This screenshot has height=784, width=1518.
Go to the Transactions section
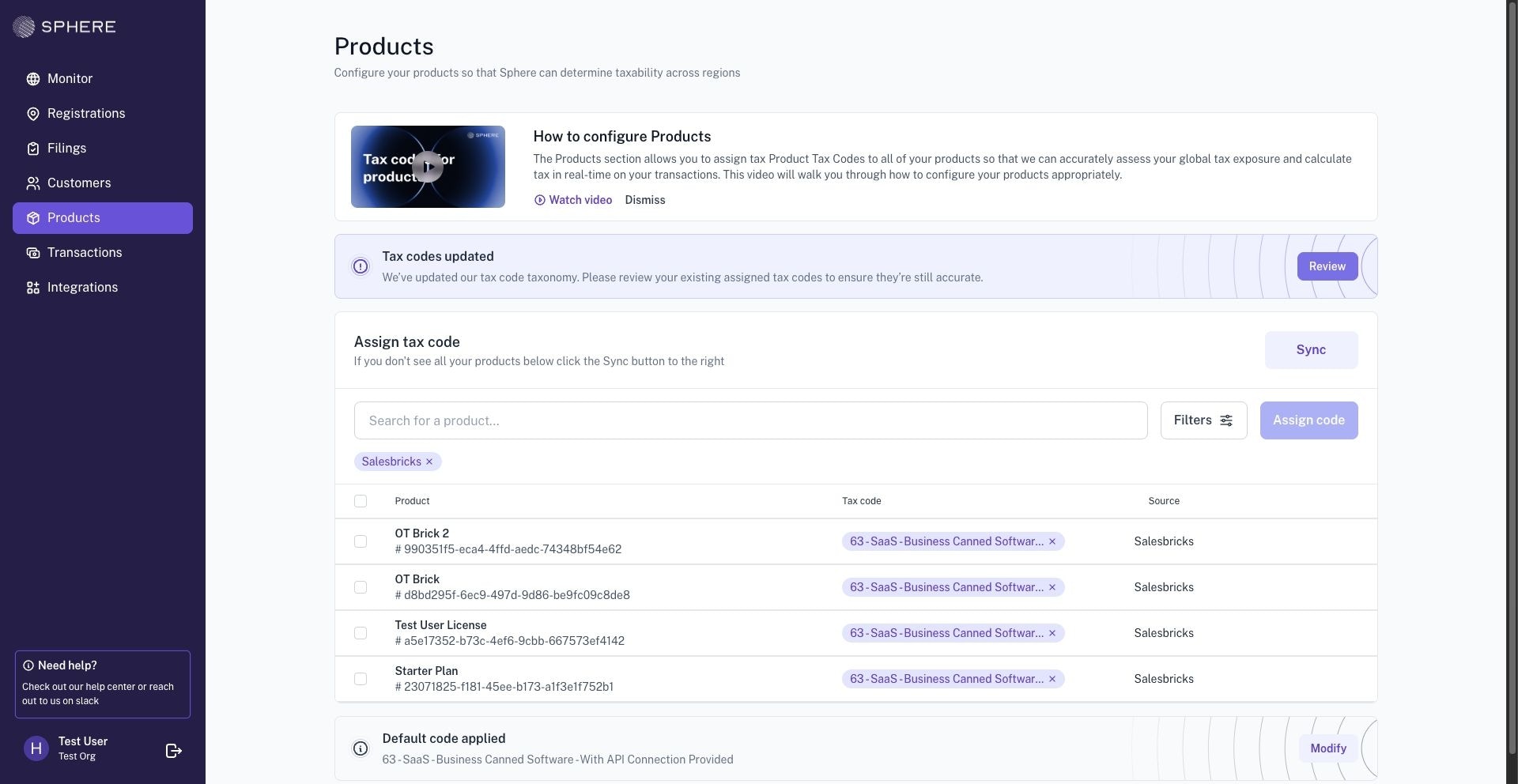[85, 253]
